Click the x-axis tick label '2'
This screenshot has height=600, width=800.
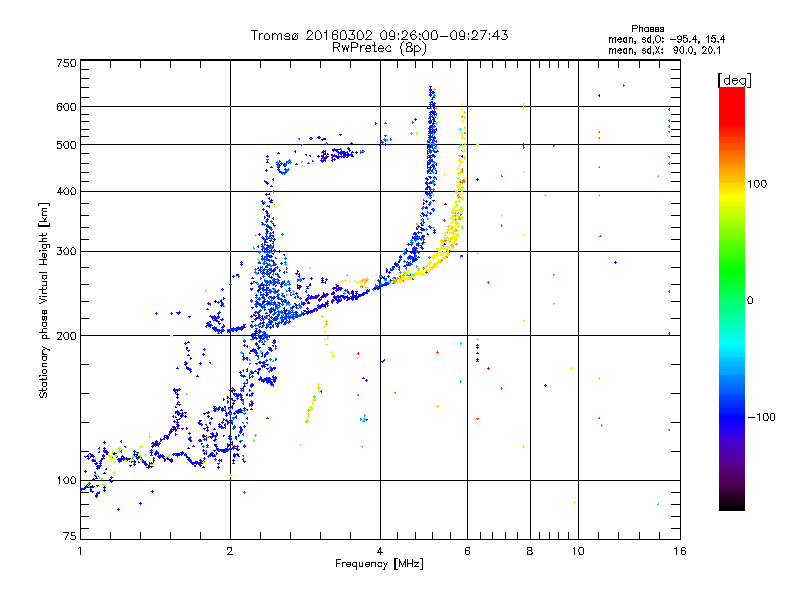tap(230, 551)
